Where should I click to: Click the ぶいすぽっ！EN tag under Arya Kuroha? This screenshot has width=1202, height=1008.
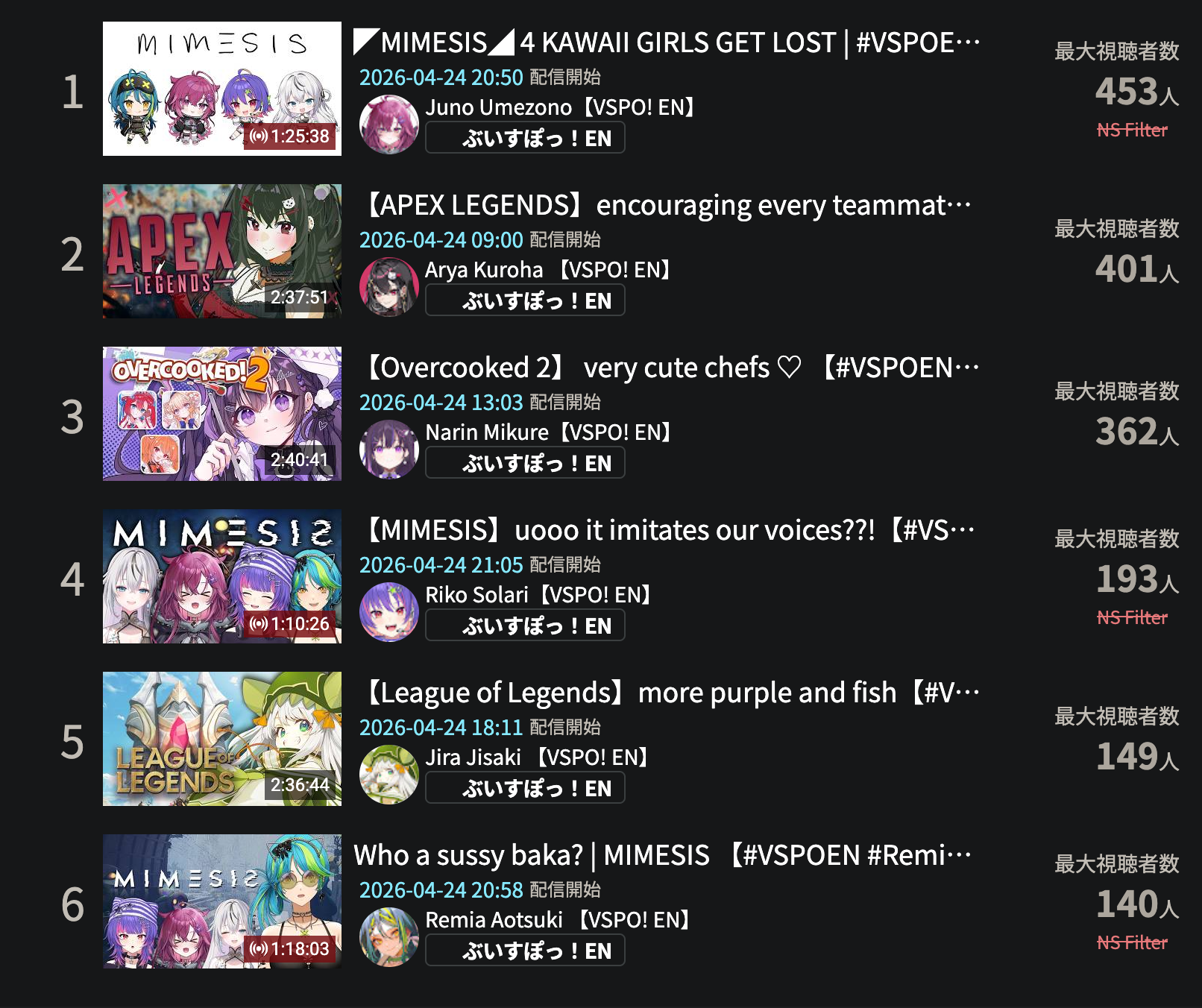(x=525, y=300)
